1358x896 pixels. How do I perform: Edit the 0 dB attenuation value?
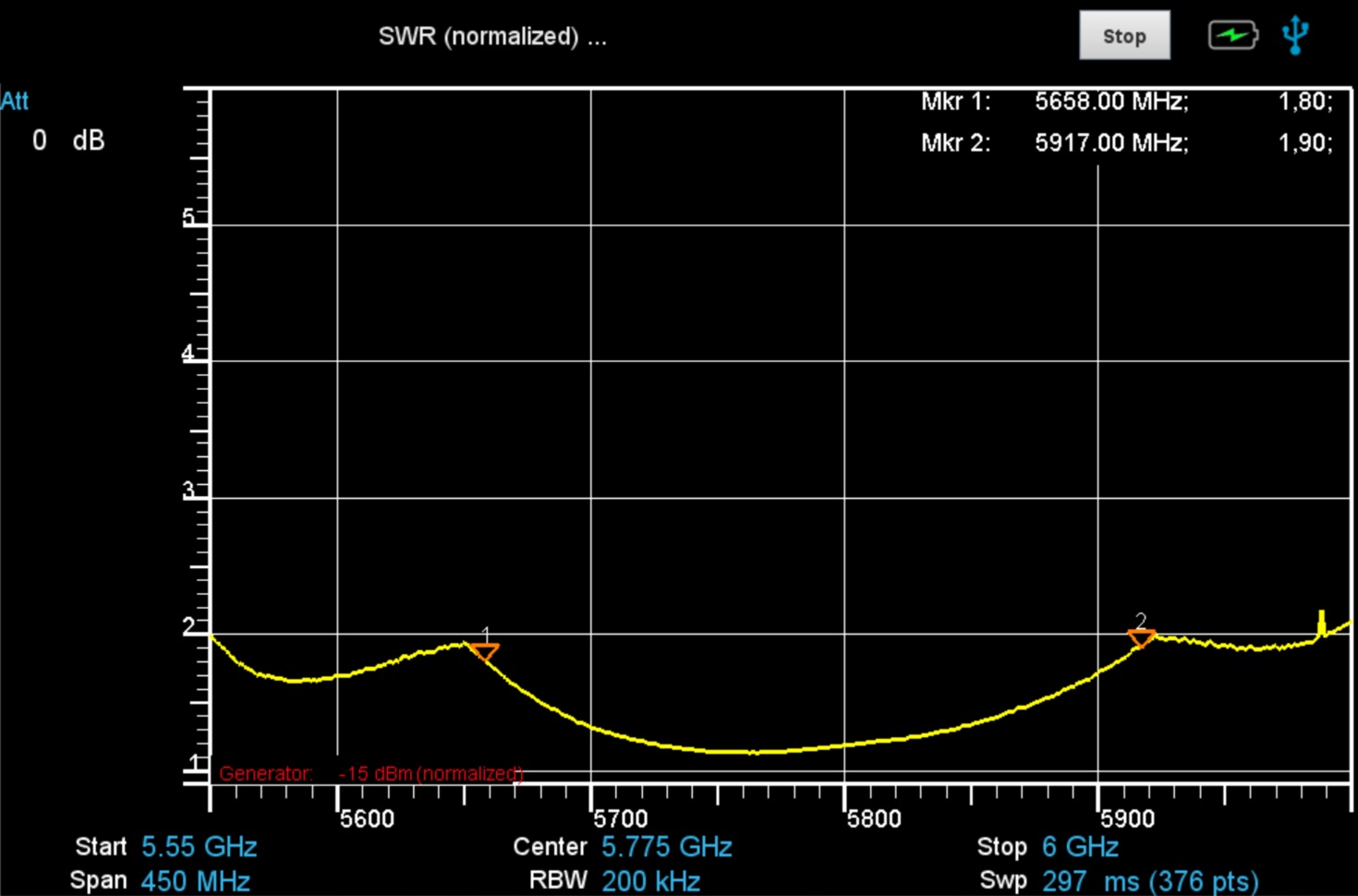point(68,140)
